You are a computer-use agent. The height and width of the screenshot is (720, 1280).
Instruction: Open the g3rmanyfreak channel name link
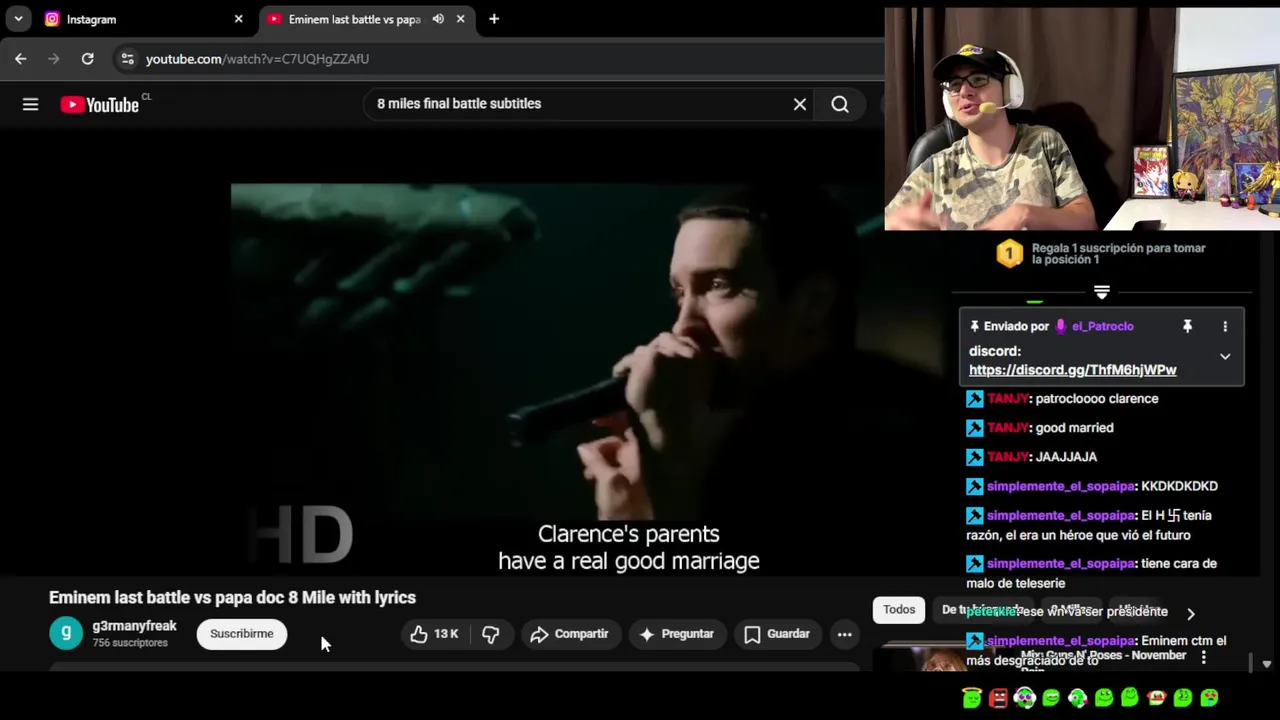click(x=134, y=626)
